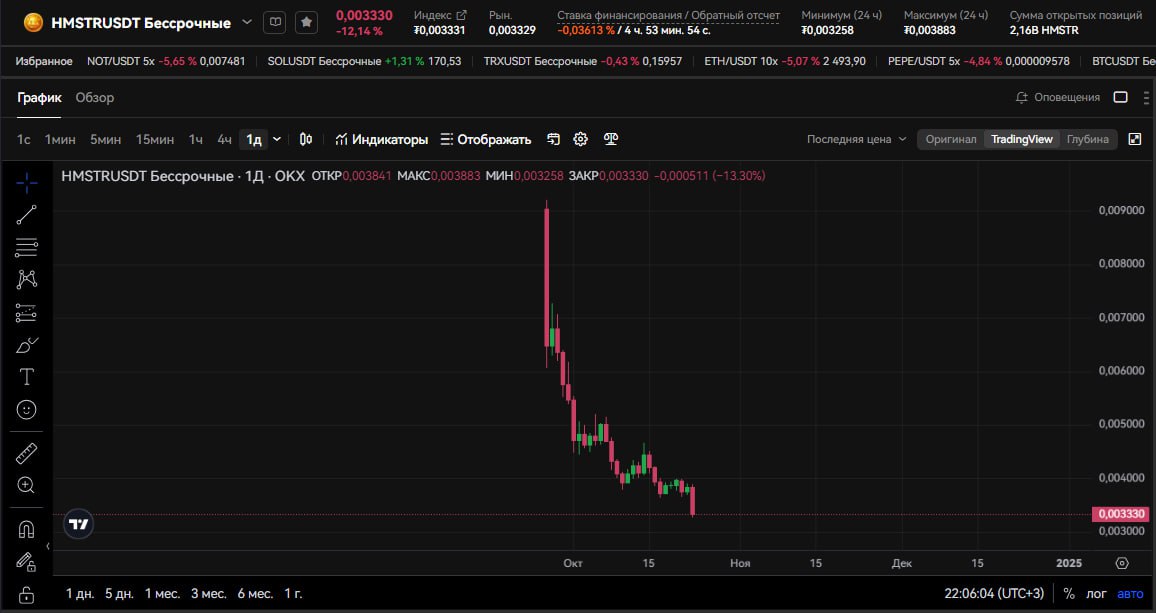Open the forecasting and measurement tool

pyautogui.click(x=27, y=313)
